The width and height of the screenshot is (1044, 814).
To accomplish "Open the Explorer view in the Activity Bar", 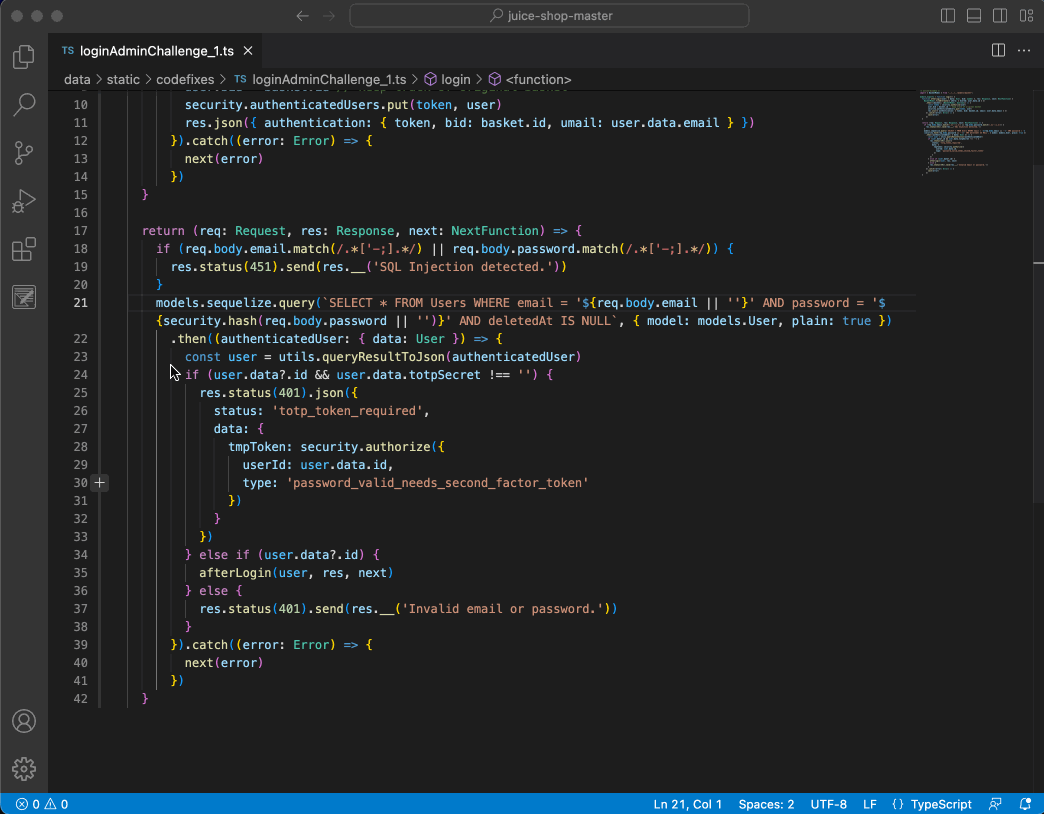I will [x=23, y=57].
